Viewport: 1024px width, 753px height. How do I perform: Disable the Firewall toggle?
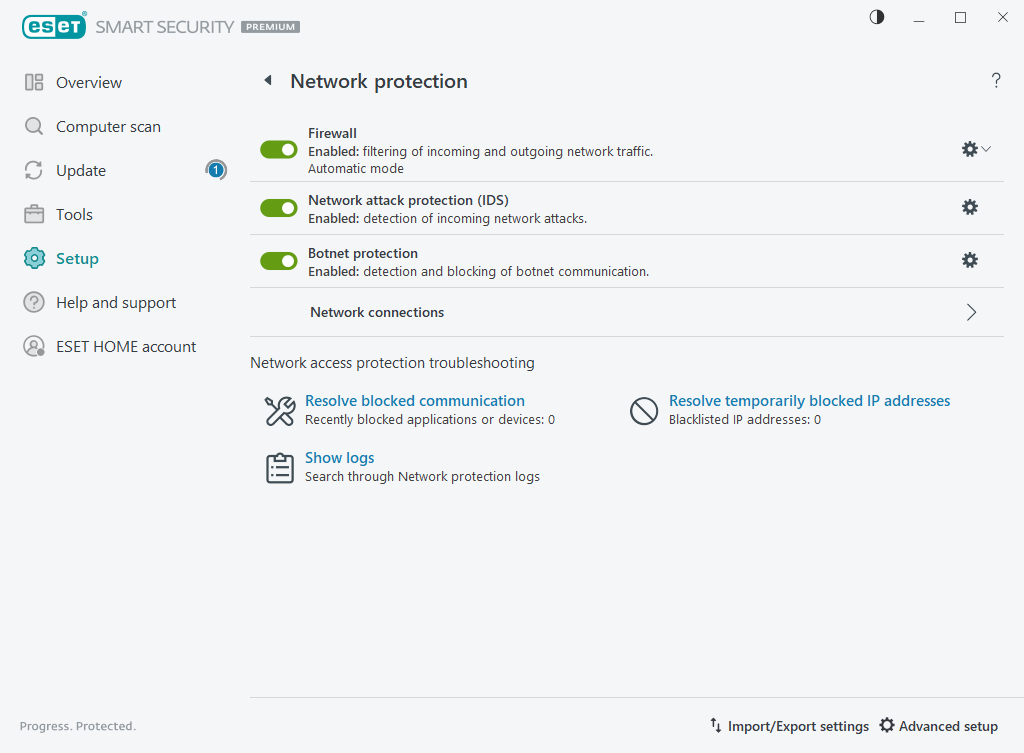[x=278, y=148]
